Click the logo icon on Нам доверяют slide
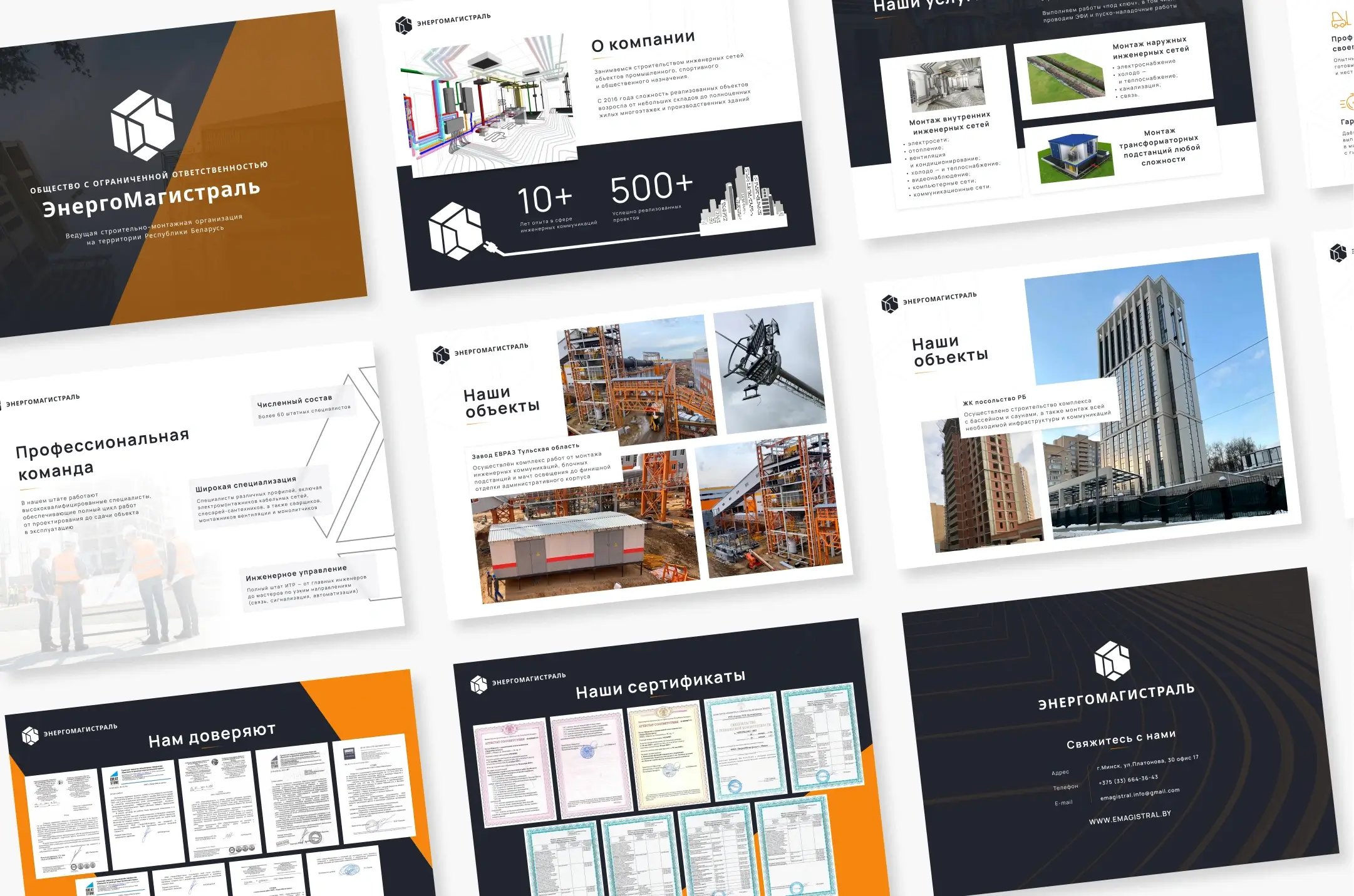Screen dimensions: 1354x896 coord(30,736)
